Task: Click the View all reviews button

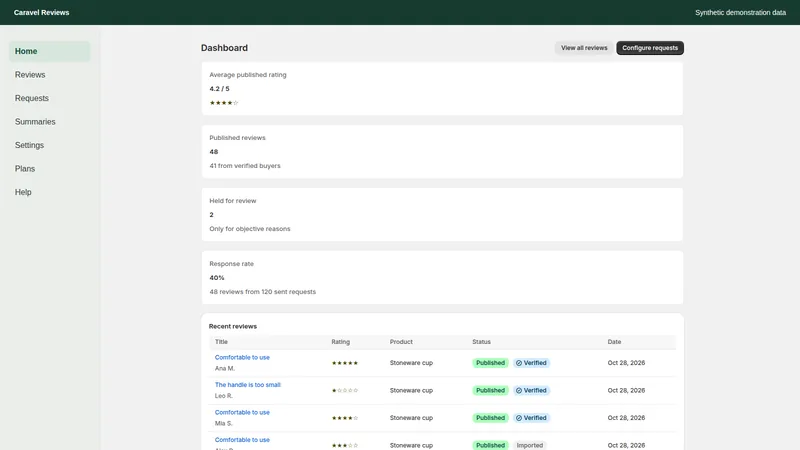Action: [584, 48]
